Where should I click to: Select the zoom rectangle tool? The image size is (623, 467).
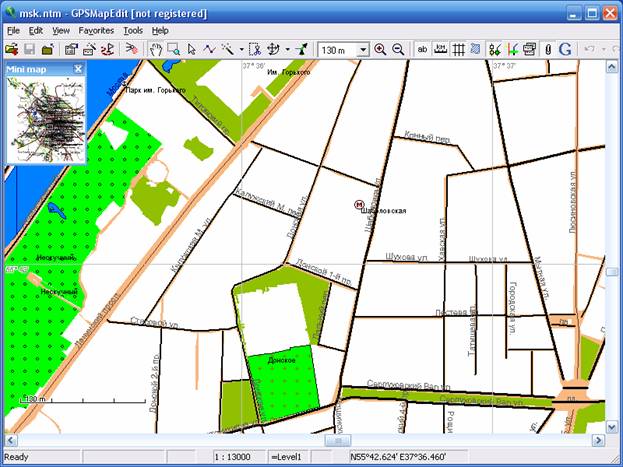pos(173,48)
